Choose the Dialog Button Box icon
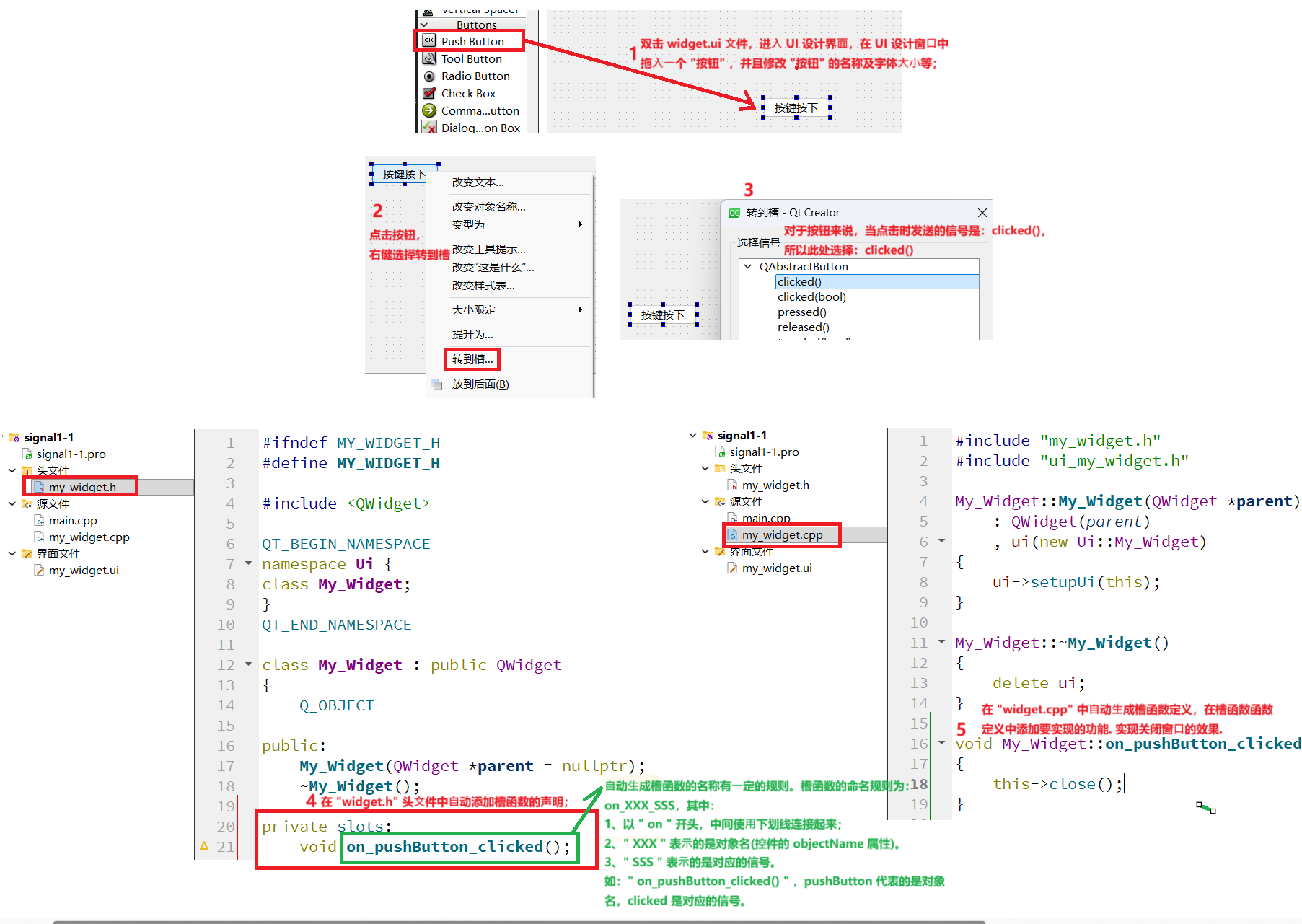This screenshot has width=1302, height=924. pyautogui.click(x=429, y=128)
